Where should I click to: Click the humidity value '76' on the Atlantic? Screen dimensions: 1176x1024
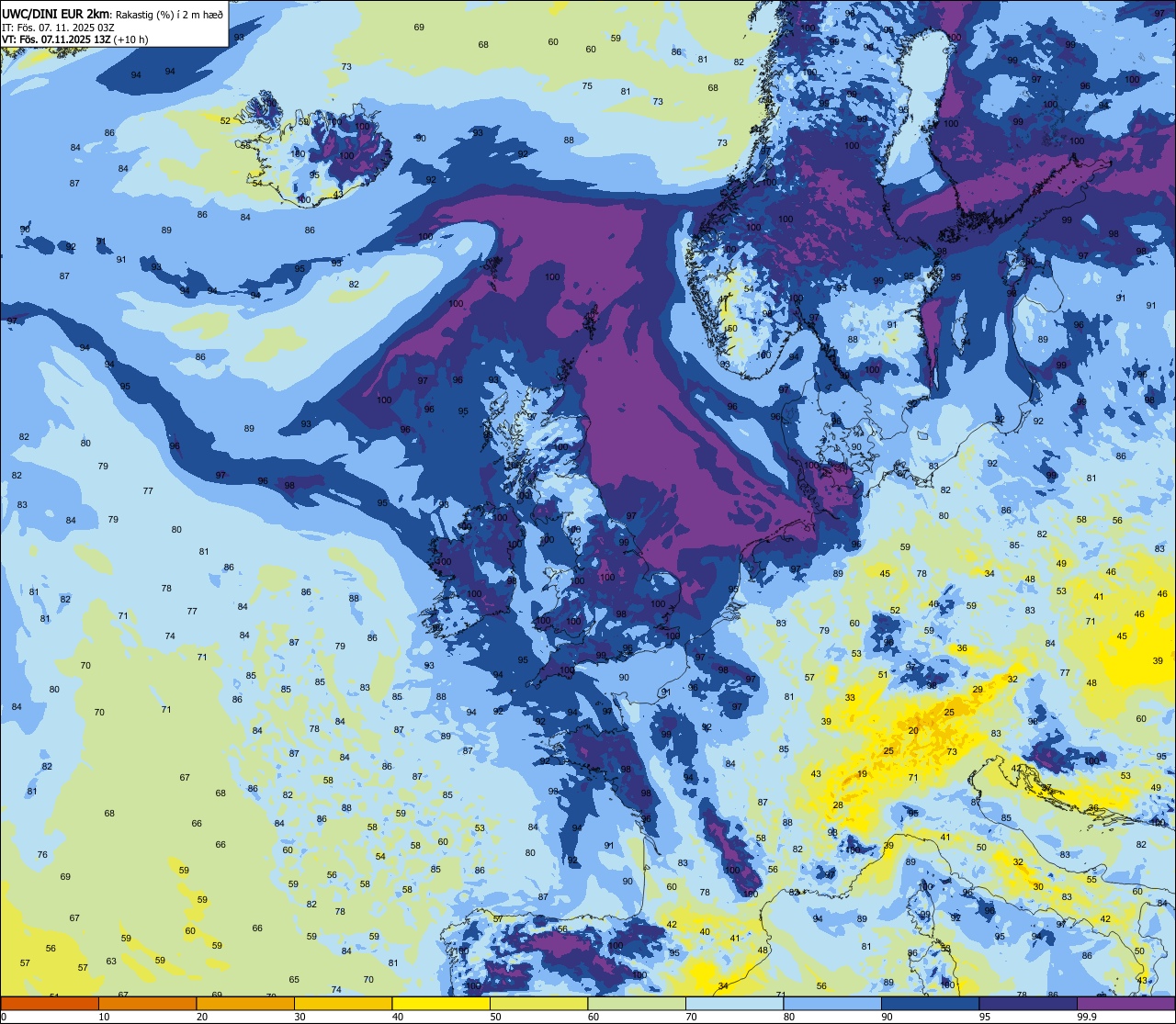pyautogui.click(x=42, y=855)
